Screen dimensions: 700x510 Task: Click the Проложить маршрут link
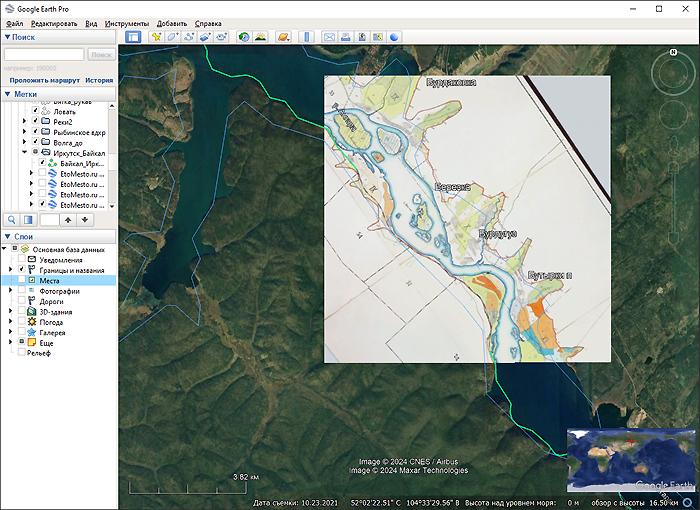45,80
